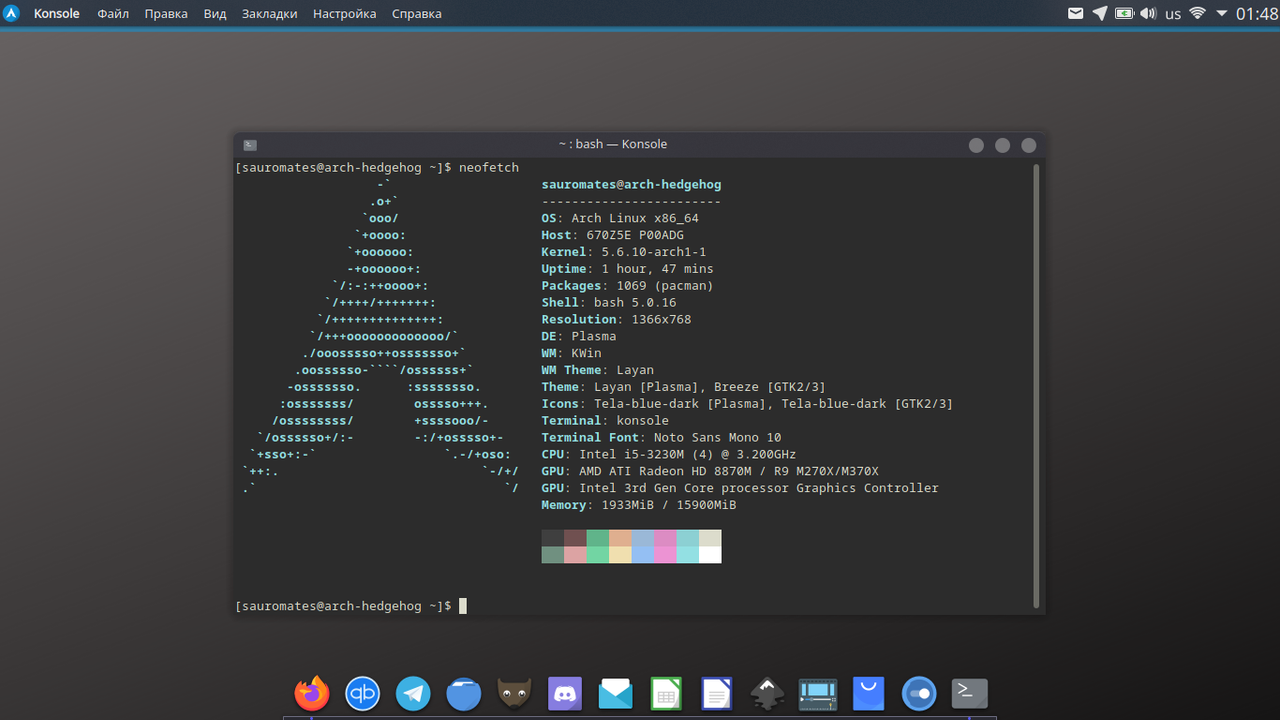Click the 'CPU: Intel i5-3230M' line

click(x=669, y=454)
